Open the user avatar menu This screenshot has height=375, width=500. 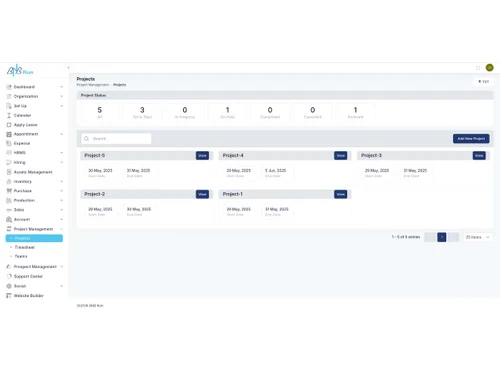pos(489,68)
